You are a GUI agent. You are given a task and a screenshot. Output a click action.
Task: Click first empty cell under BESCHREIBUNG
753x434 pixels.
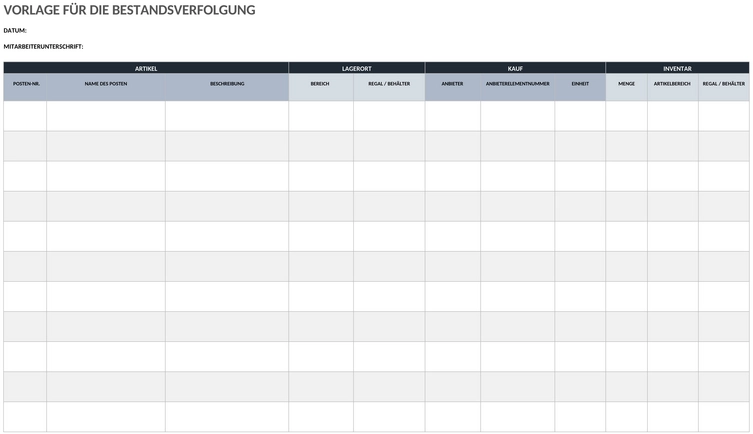click(227, 116)
